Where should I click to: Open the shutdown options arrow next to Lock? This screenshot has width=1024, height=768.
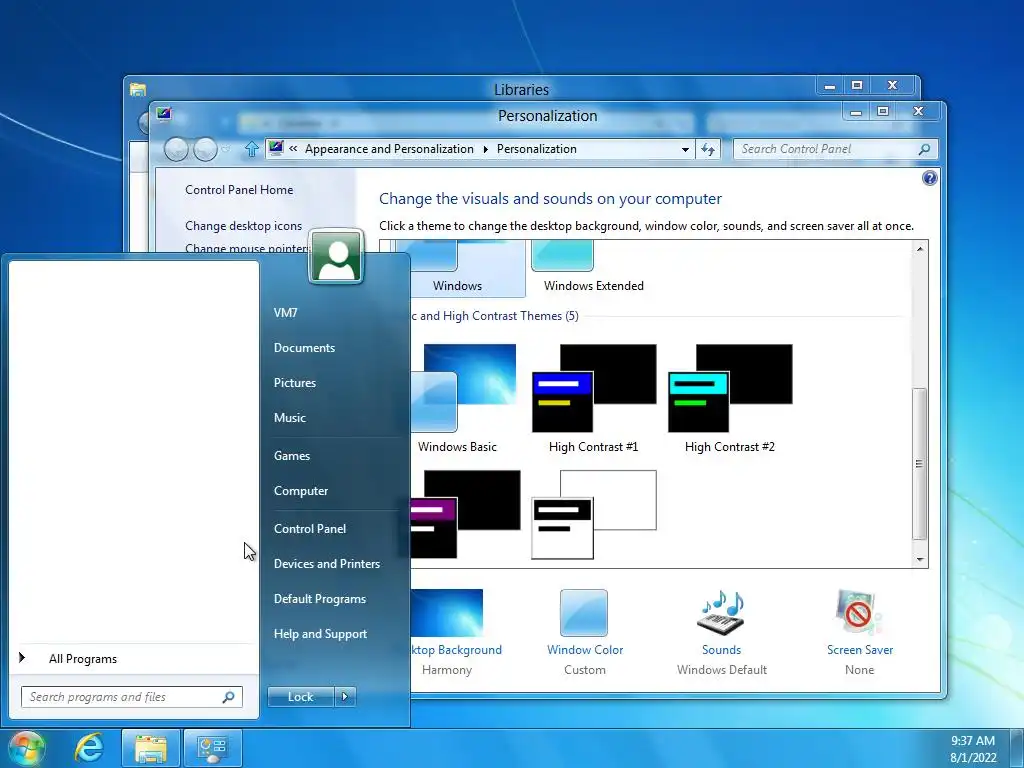pyautogui.click(x=345, y=697)
